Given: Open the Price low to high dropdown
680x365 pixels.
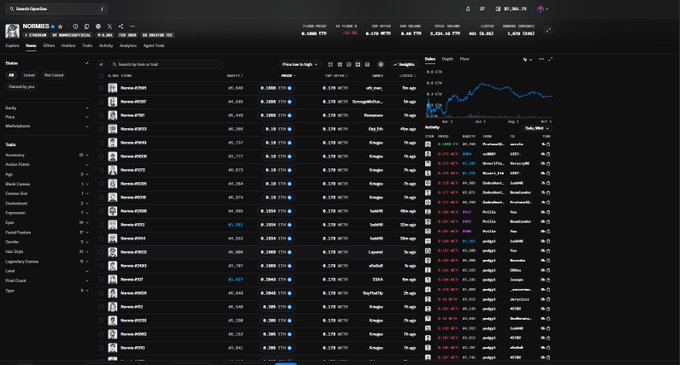Looking at the screenshot, I should pos(300,64).
